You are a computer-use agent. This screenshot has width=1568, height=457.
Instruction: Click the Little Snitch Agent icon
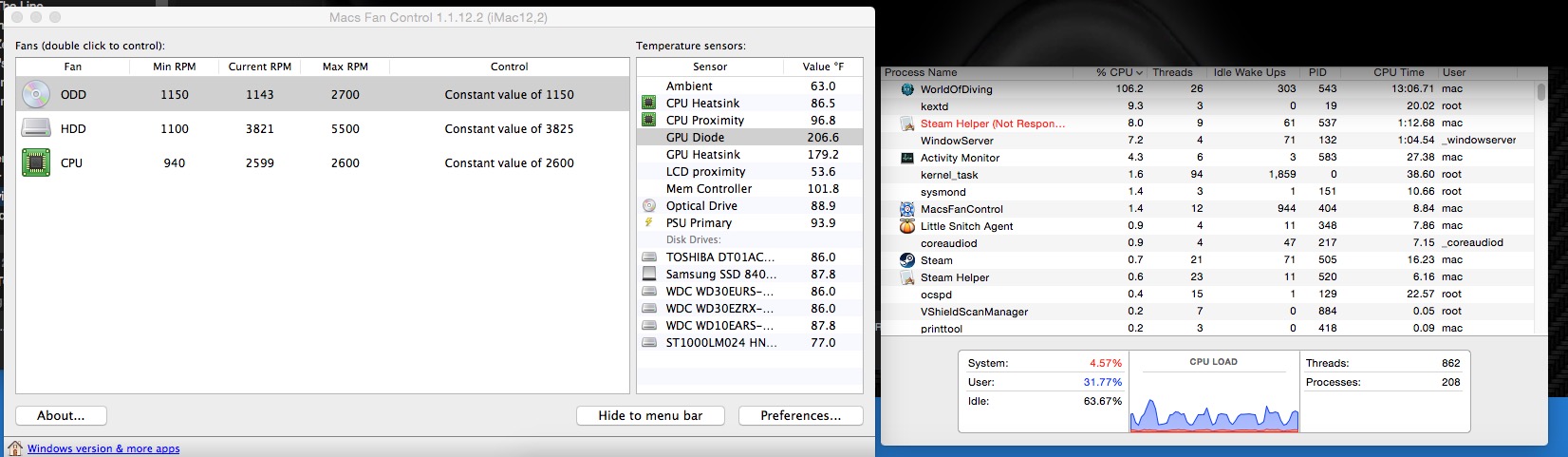tap(906, 226)
